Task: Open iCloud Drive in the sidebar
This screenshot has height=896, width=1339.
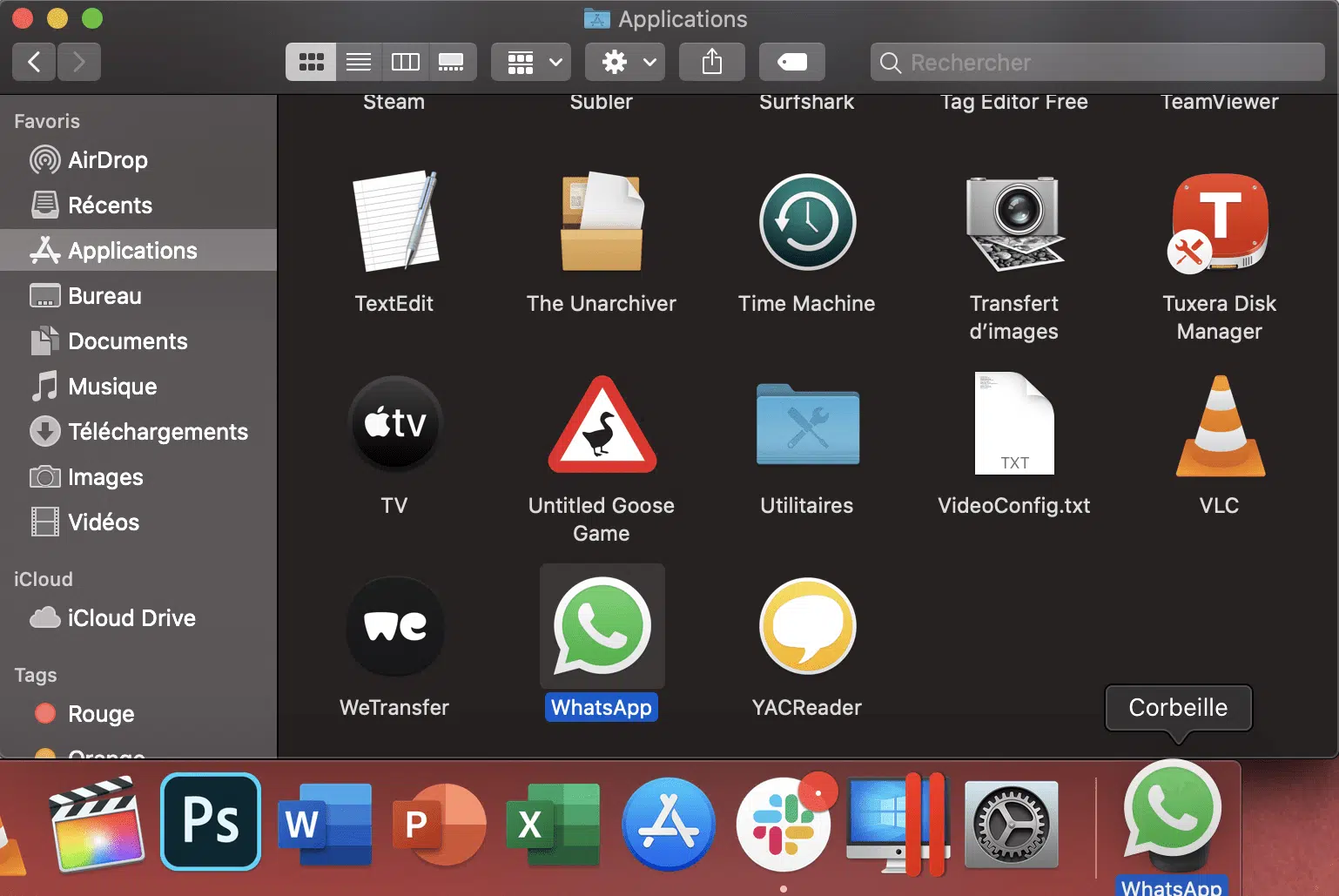Action: tap(138, 618)
